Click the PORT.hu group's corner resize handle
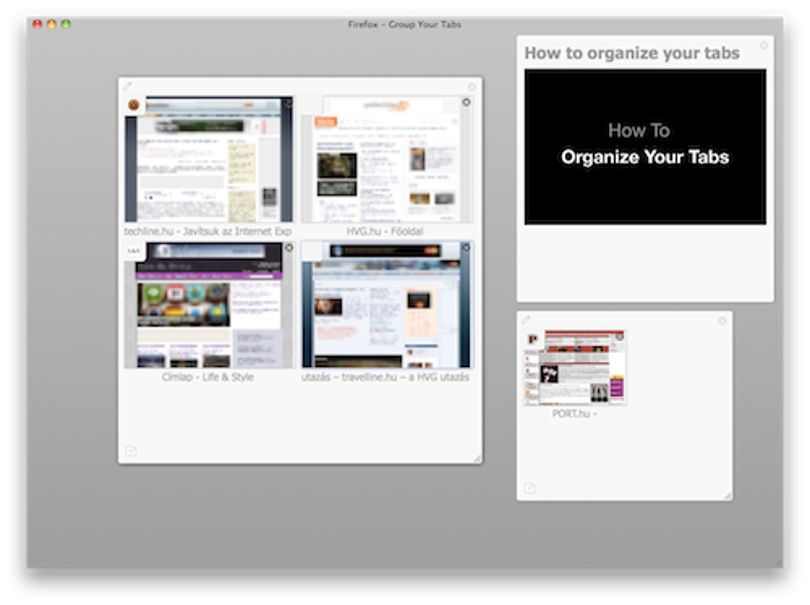Screen dimensions: 810x605 click(x=727, y=495)
